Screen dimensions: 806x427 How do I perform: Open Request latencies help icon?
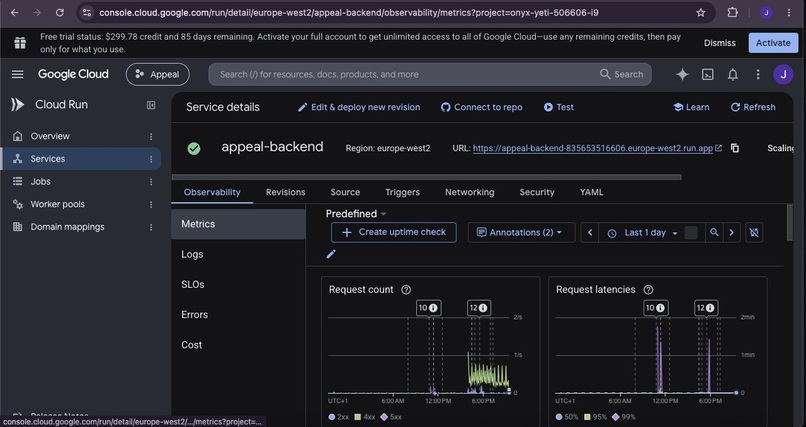pos(648,290)
